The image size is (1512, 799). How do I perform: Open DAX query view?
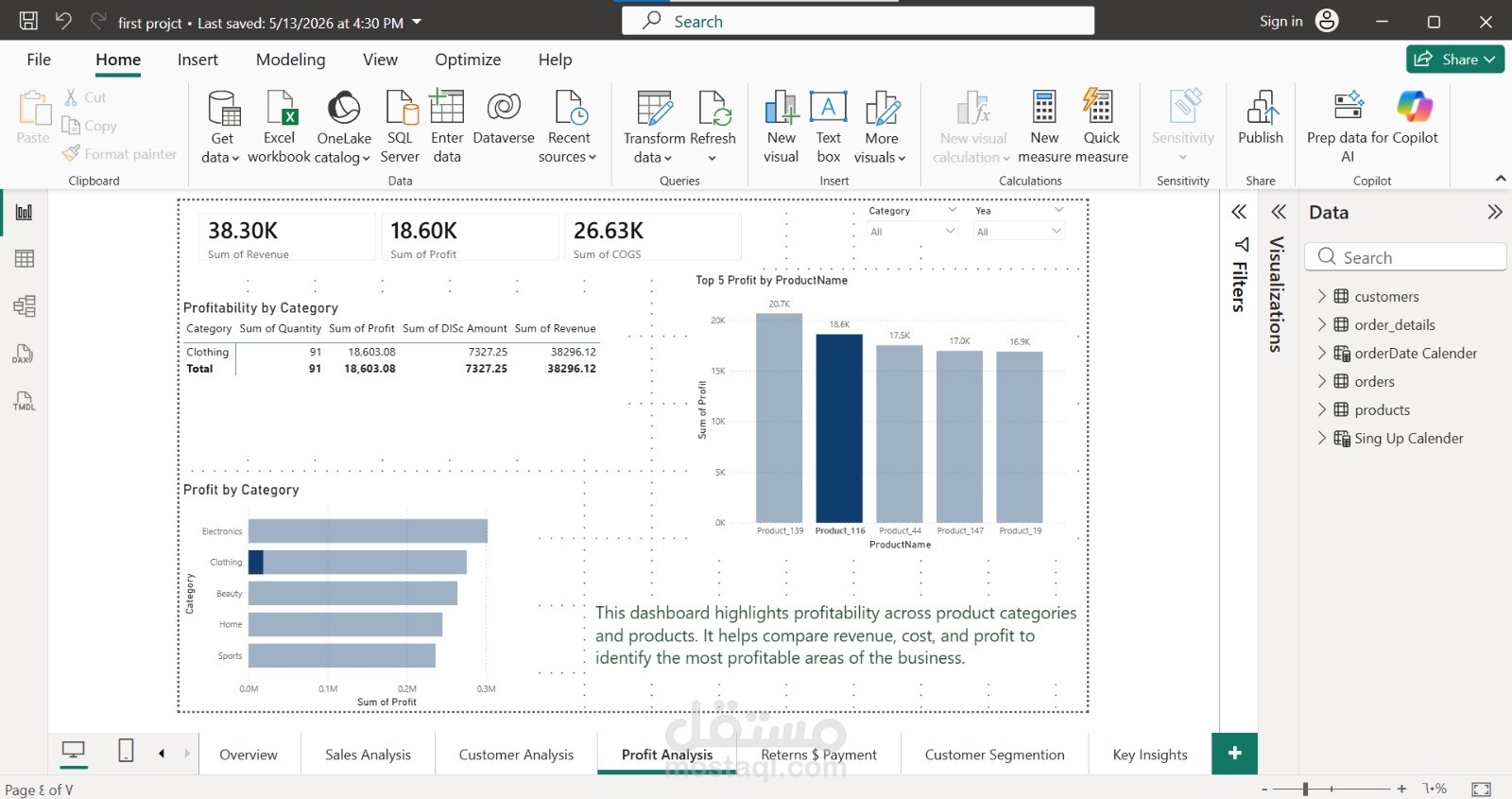click(x=25, y=354)
